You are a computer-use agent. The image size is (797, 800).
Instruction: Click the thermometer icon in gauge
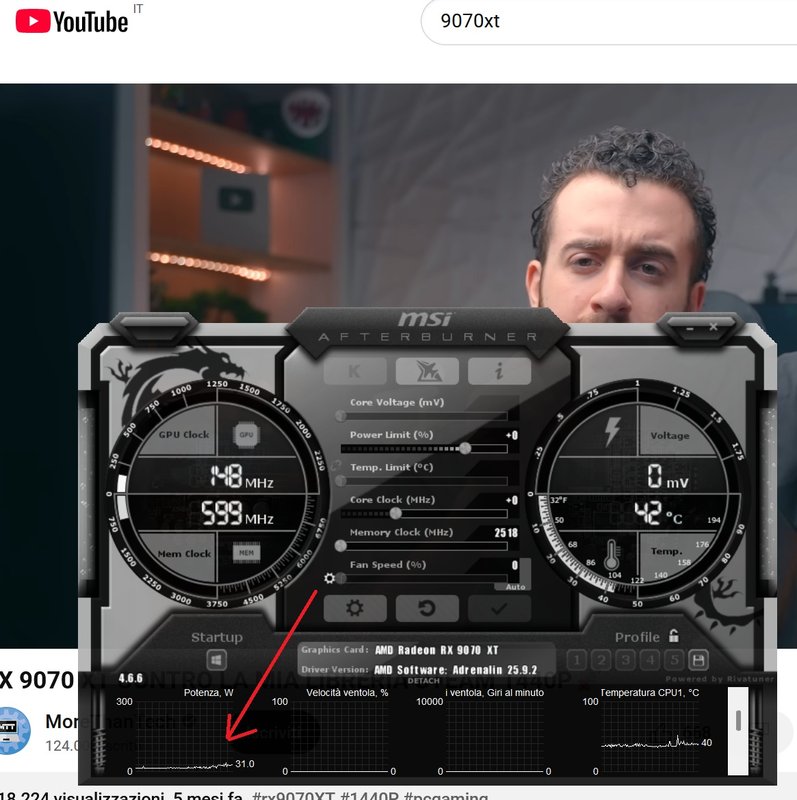[x=611, y=555]
